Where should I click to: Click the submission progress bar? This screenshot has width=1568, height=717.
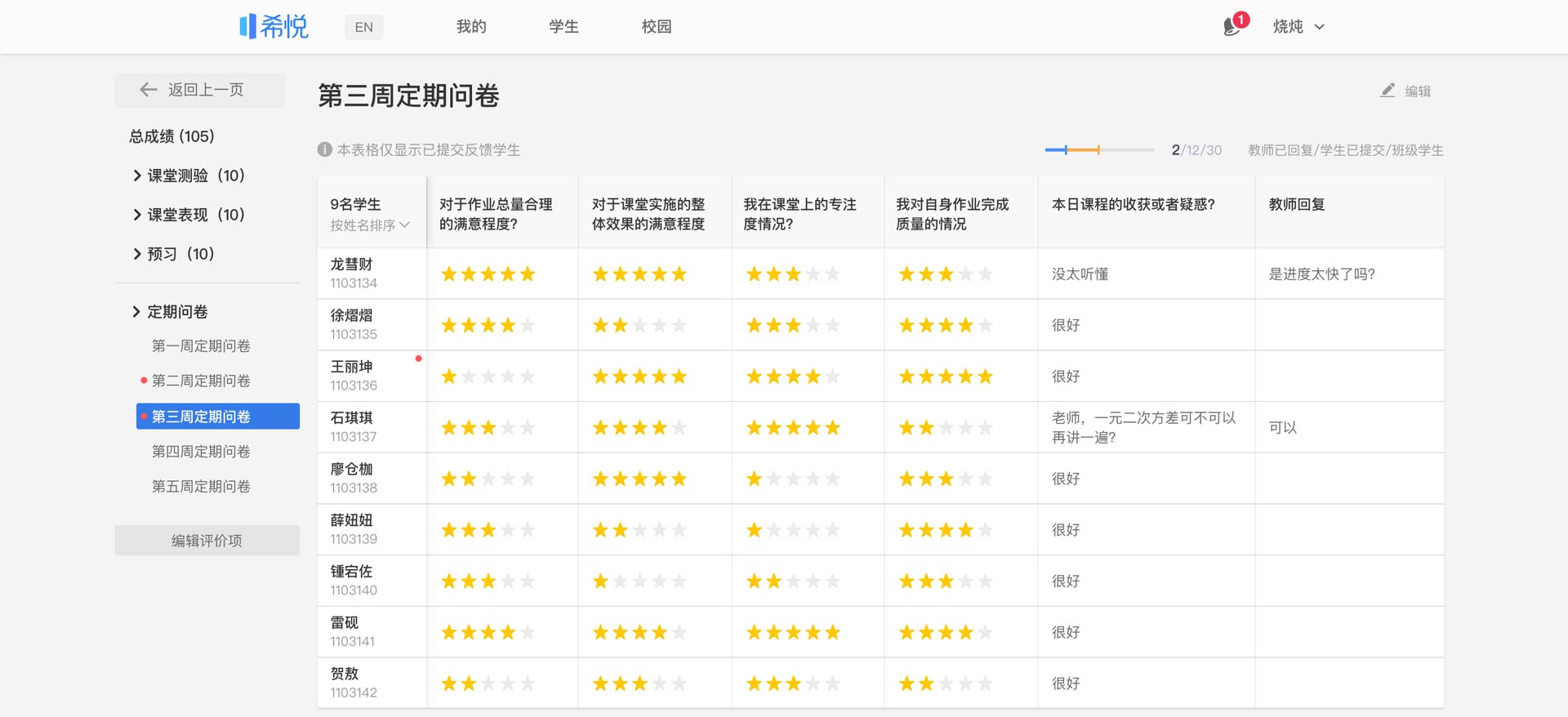[1098, 150]
